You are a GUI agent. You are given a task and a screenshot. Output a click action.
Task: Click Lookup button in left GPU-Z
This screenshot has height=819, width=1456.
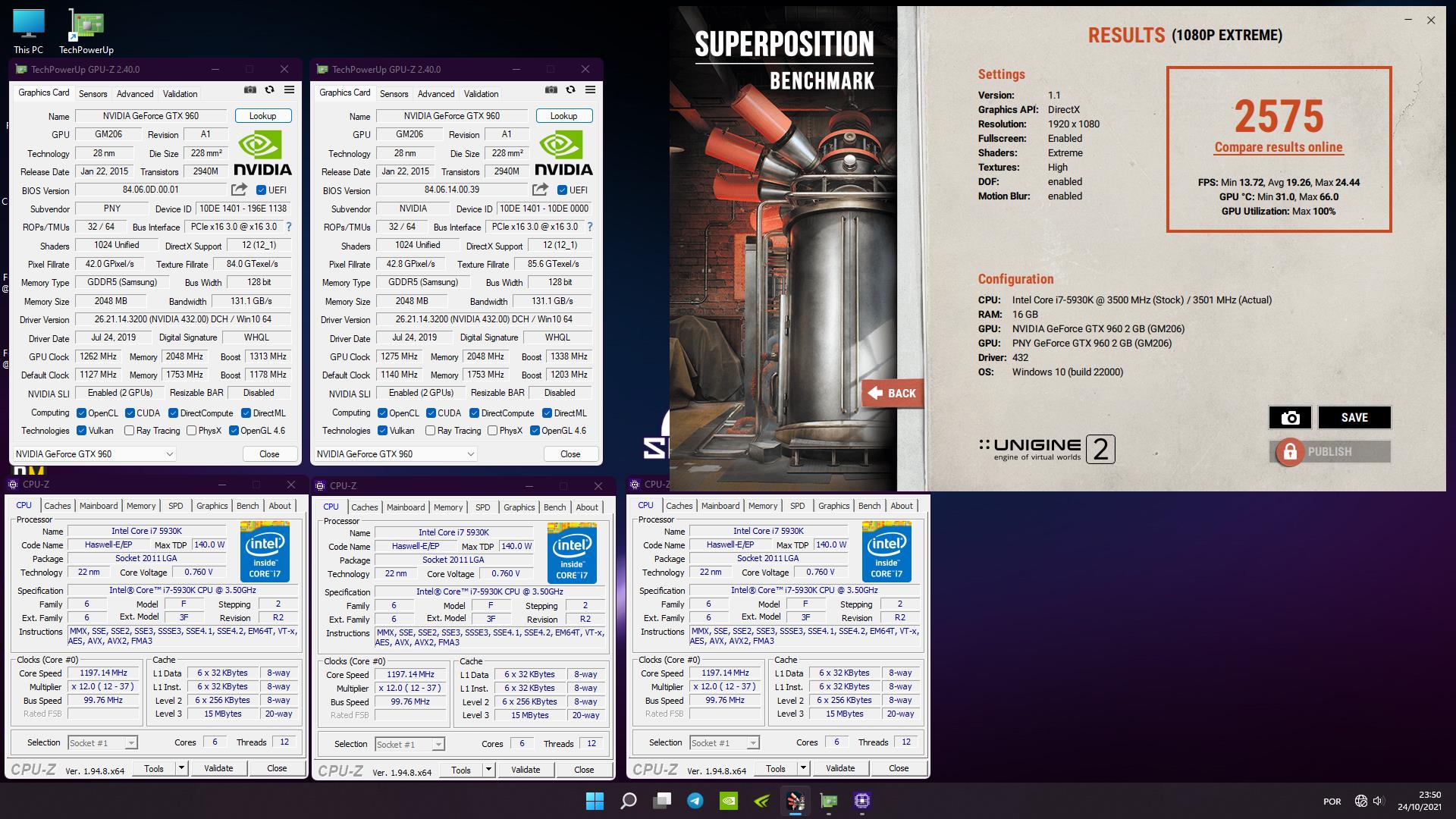click(x=262, y=116)
